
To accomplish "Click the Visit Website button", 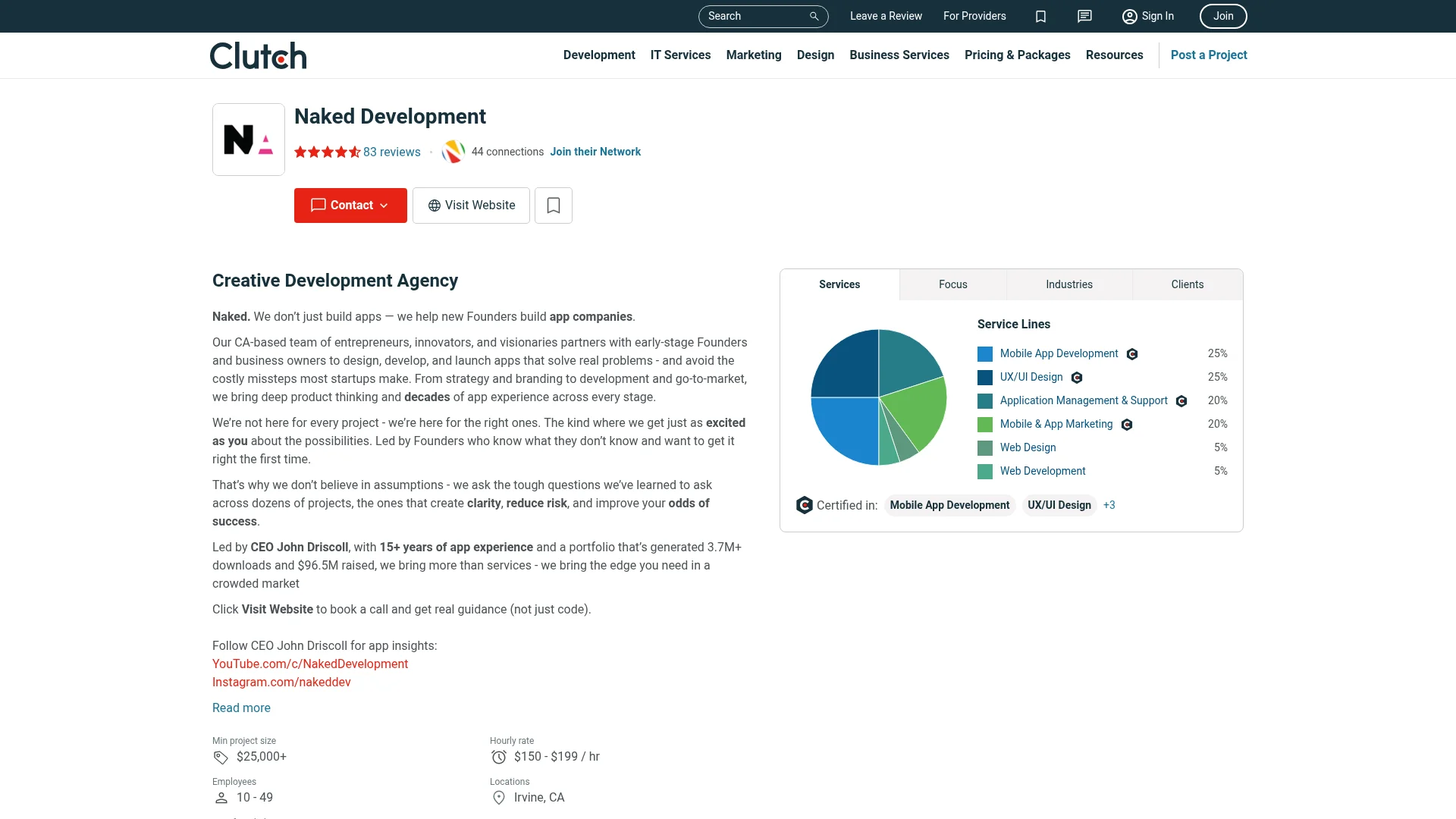I will click(471, 206).
